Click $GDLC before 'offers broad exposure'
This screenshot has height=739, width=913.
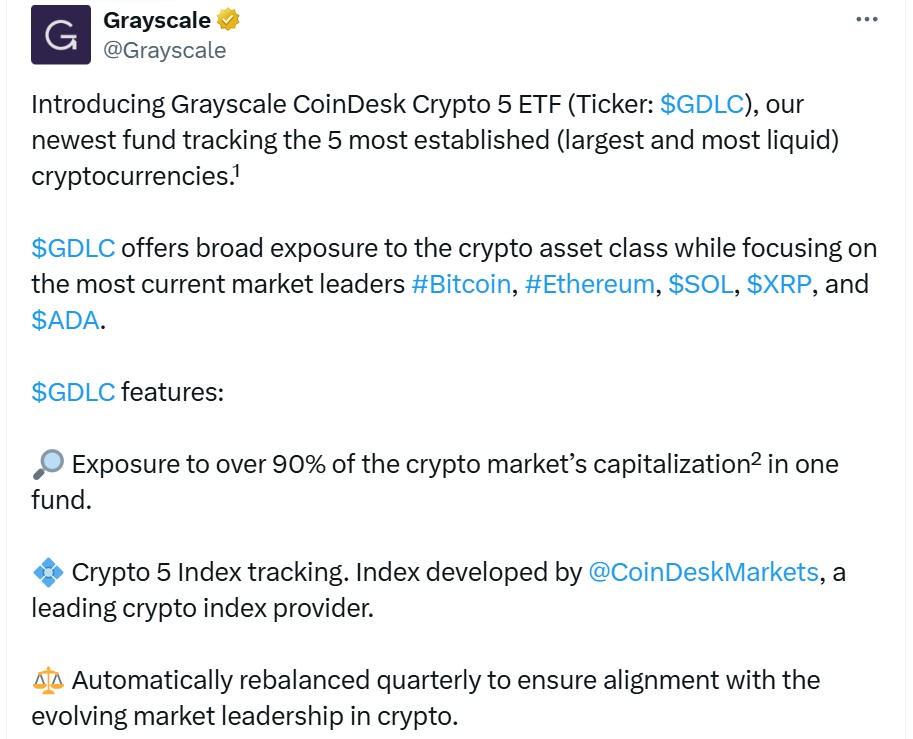73,248
